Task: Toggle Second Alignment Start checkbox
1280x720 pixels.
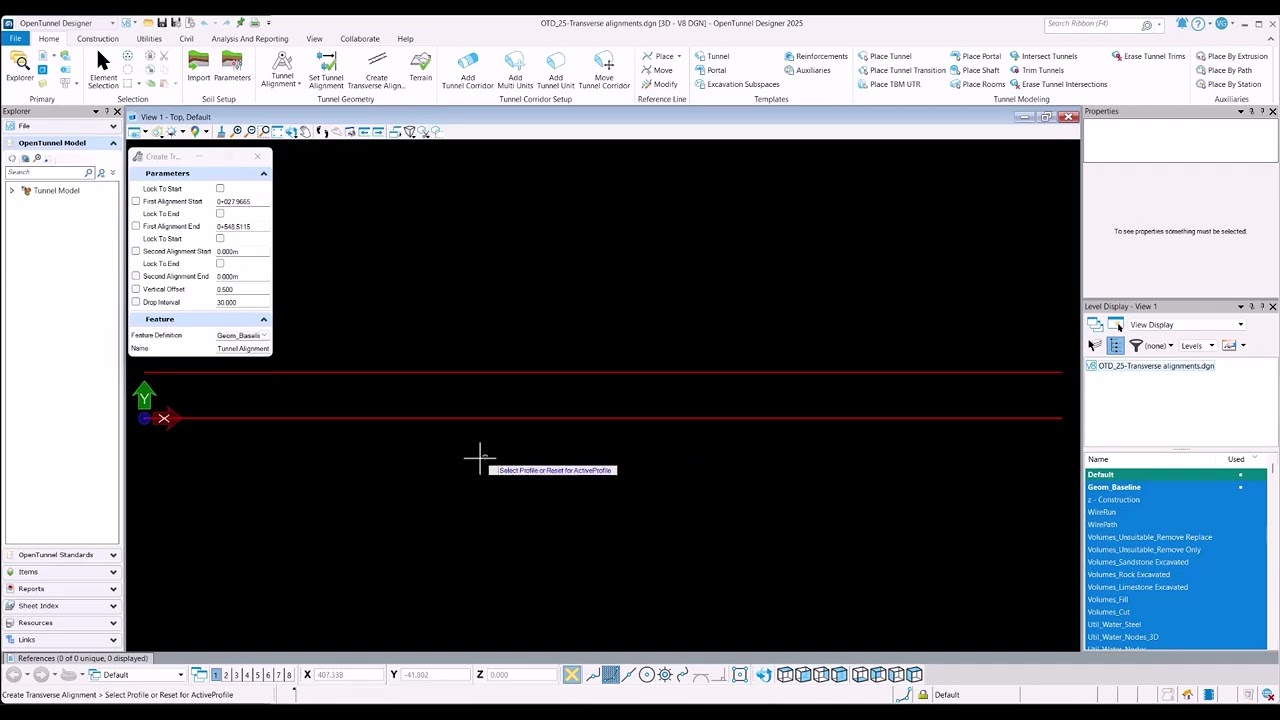Action: point(136,251)
